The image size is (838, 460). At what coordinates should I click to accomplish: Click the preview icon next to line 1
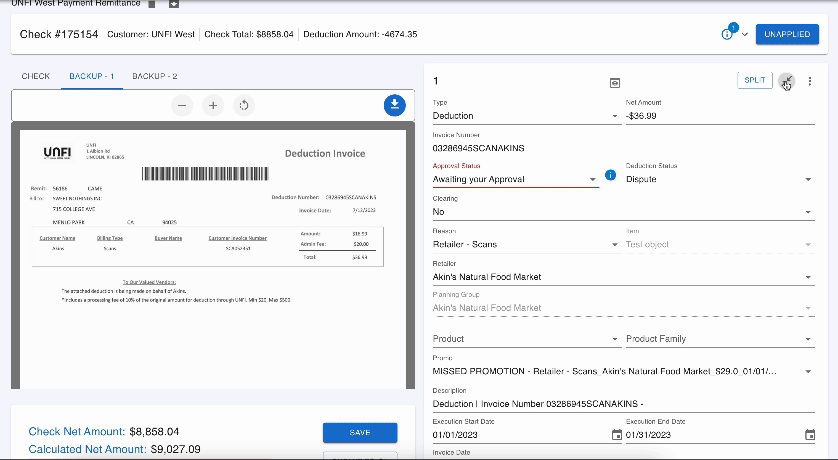tap(615, 83)
